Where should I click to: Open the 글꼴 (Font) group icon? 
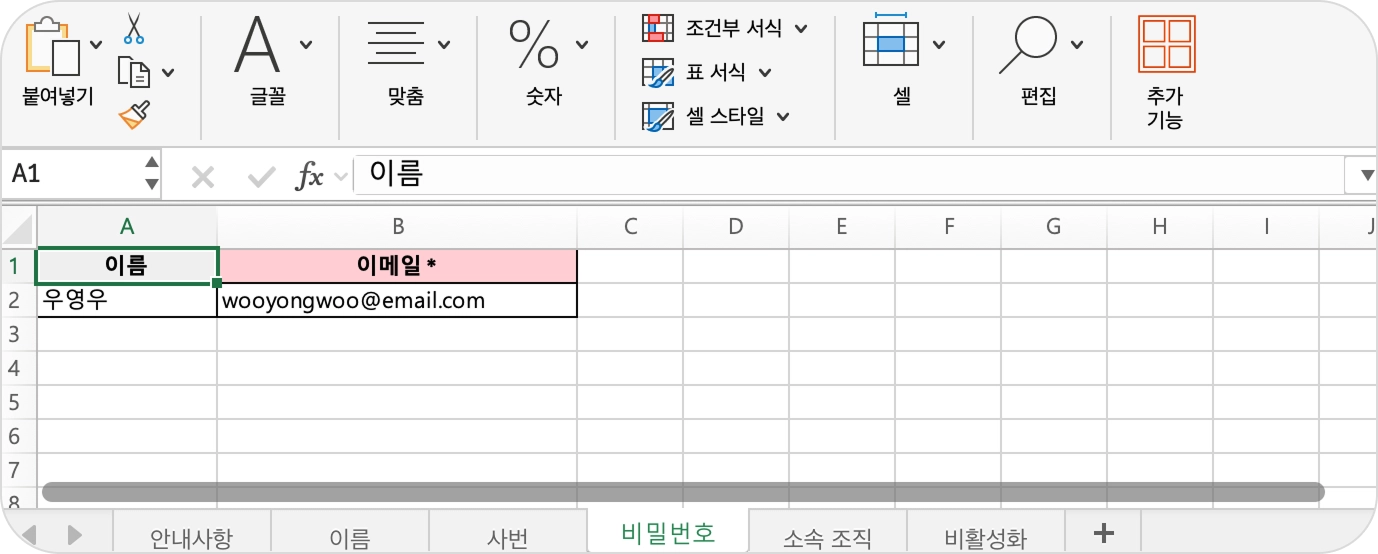click(x=258, y=46)
